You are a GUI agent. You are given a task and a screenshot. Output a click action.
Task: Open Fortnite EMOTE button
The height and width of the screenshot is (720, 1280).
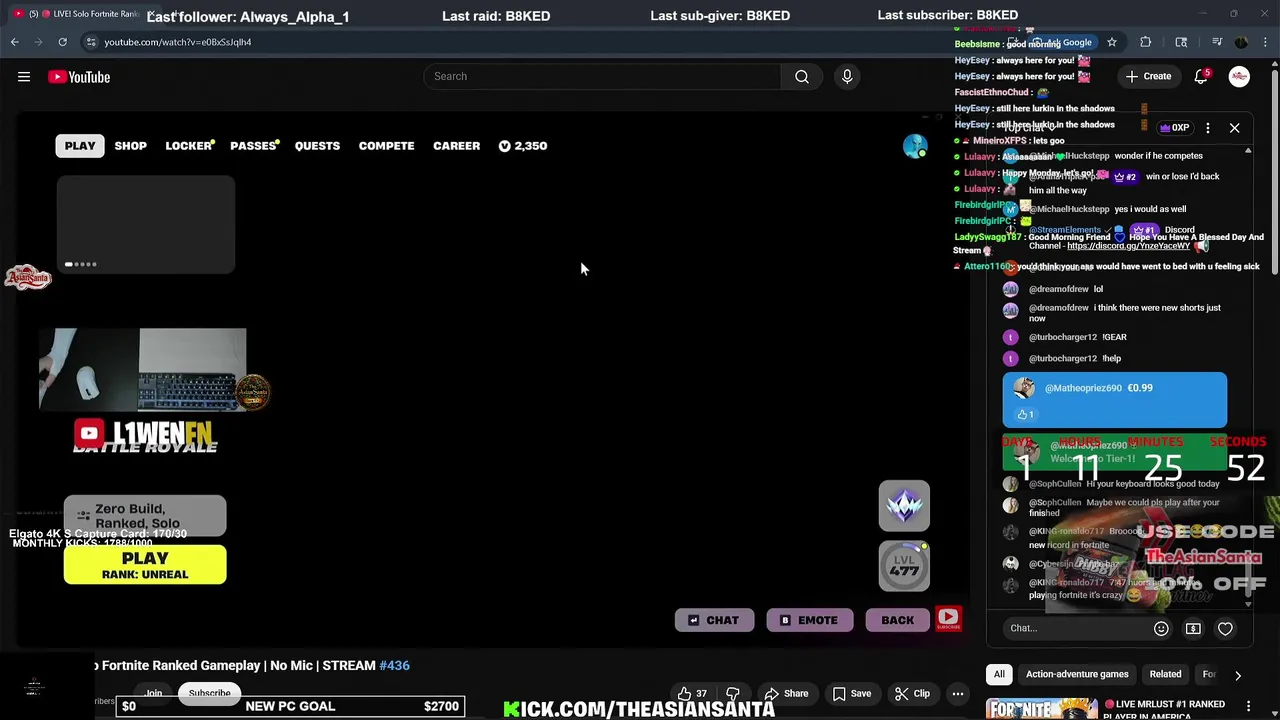point(809,620)
